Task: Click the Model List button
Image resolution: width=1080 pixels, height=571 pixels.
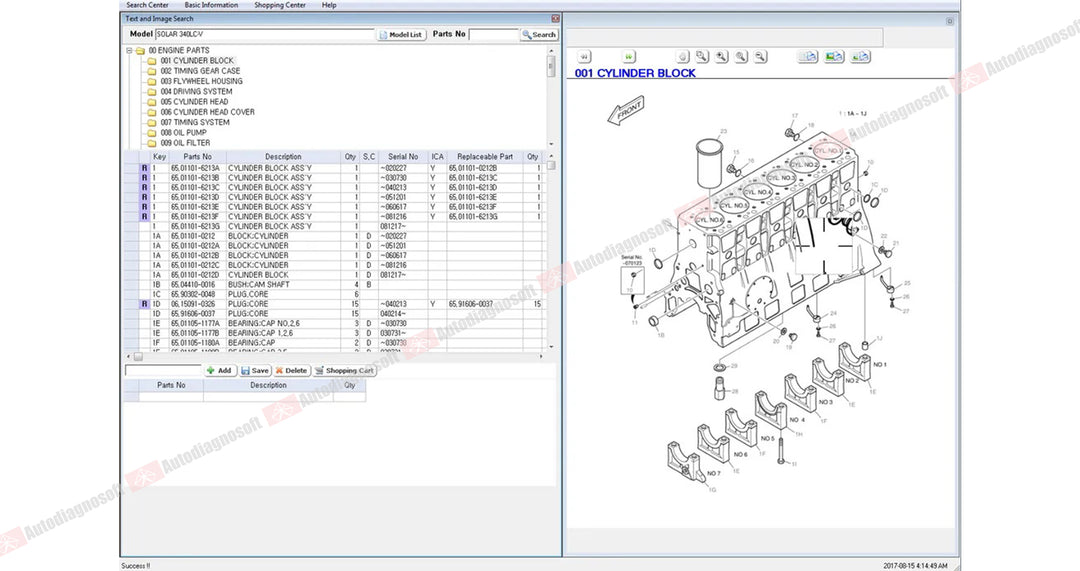Action: (x=401, y=34)
